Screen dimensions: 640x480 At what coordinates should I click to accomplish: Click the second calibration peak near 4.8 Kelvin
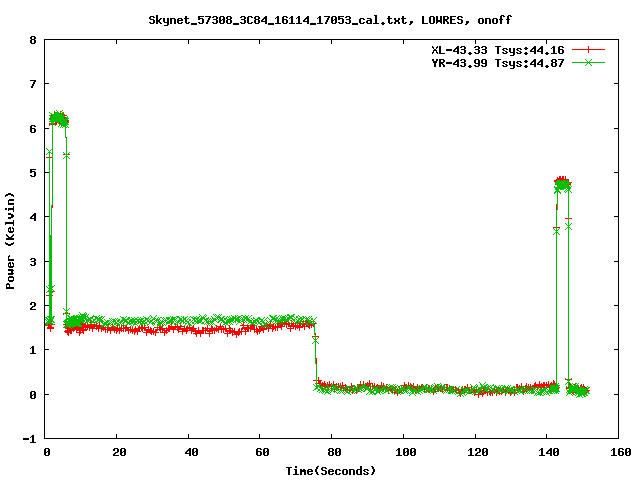562,183
